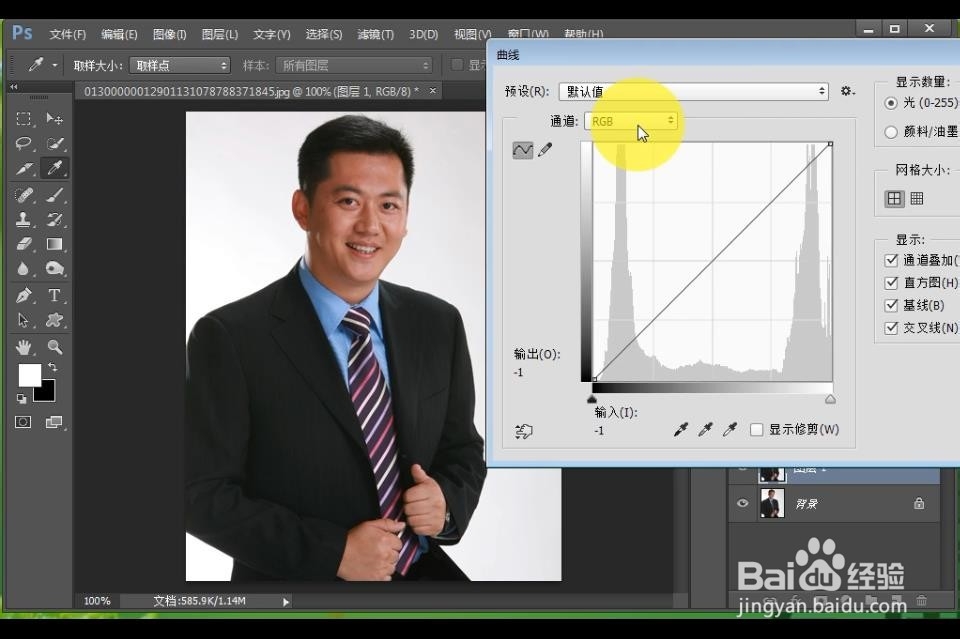
Task: Select the Sponge tool
Action: click(54, 269)
